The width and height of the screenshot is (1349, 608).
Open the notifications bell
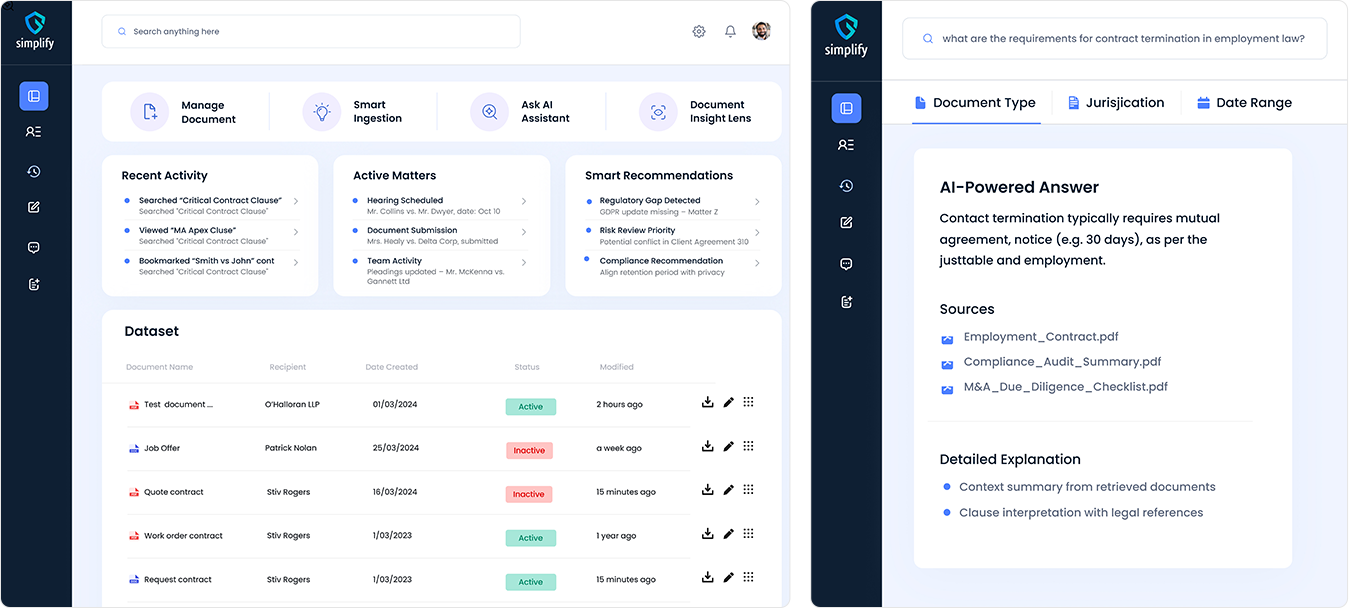[730, 31]
